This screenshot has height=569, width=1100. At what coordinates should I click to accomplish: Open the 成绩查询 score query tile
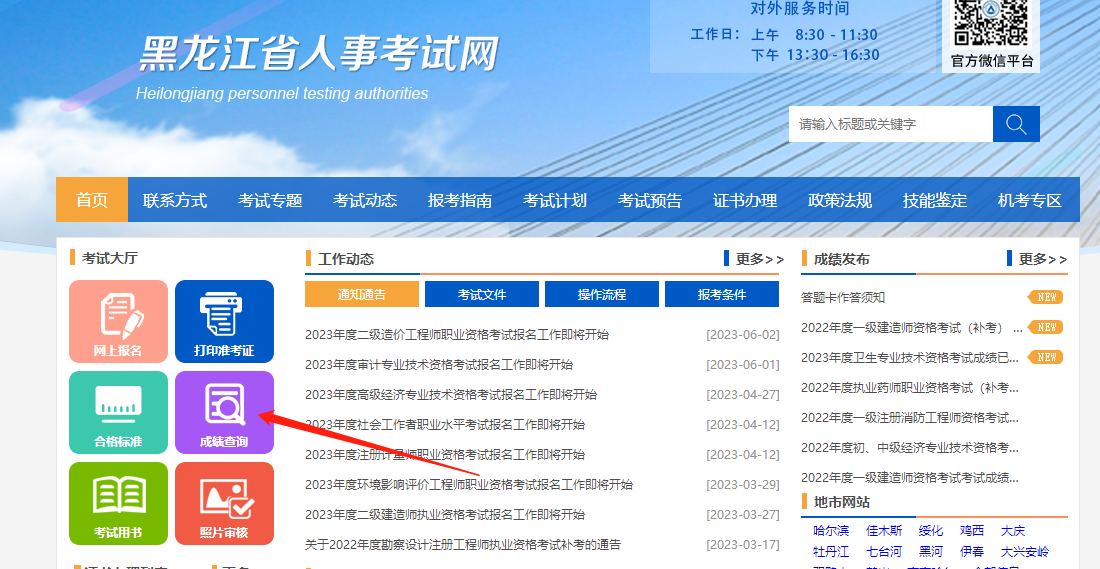224,412
